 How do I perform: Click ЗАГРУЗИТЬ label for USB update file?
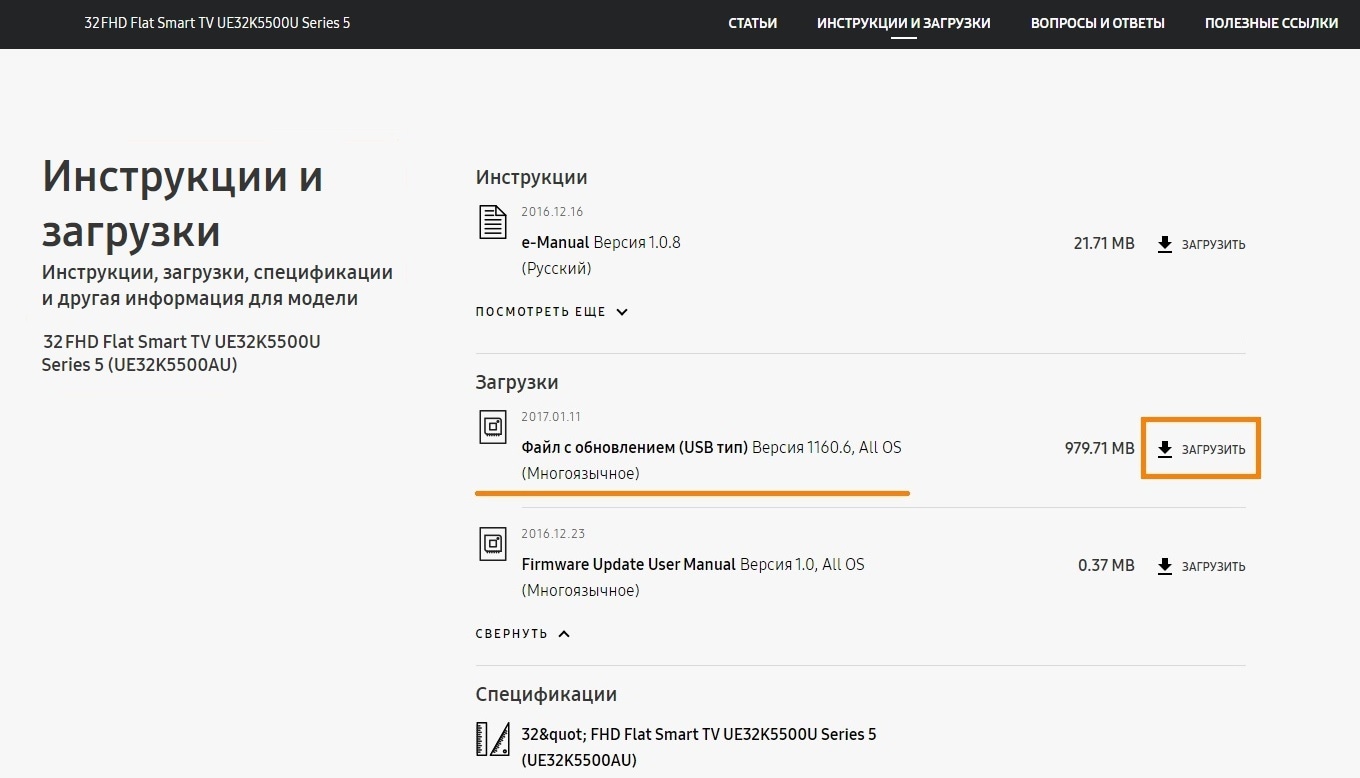1214,450
